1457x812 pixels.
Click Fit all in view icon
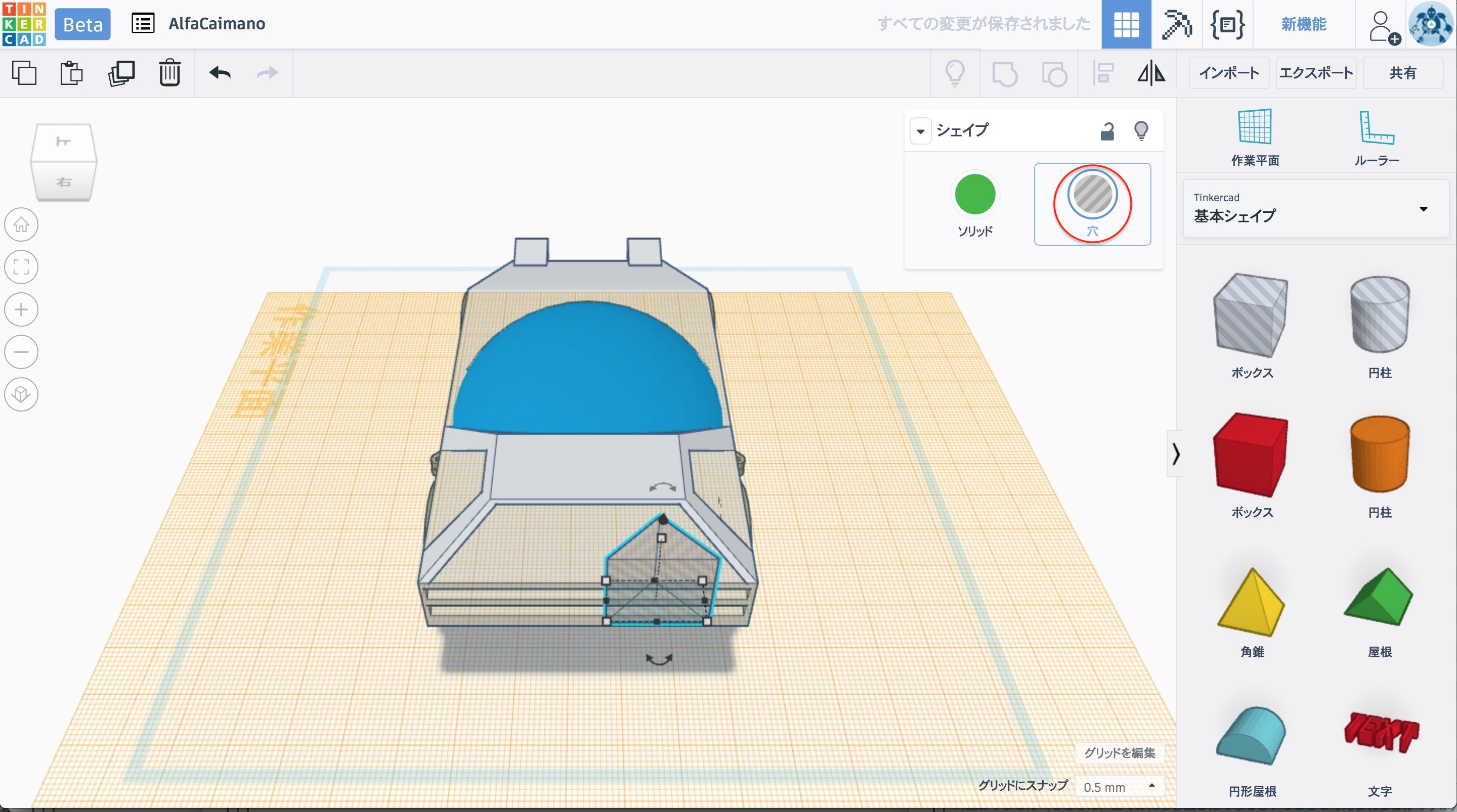[21, 267]
